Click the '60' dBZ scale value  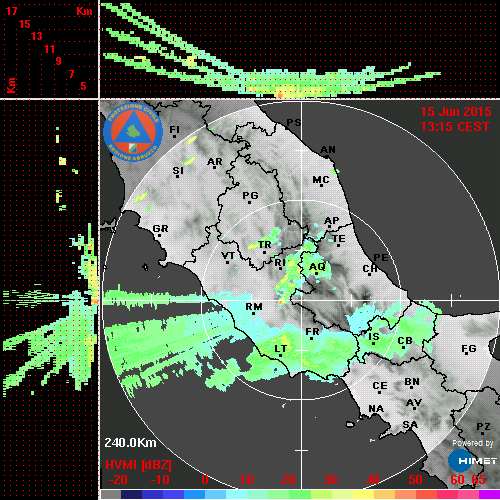click(457, 480)
